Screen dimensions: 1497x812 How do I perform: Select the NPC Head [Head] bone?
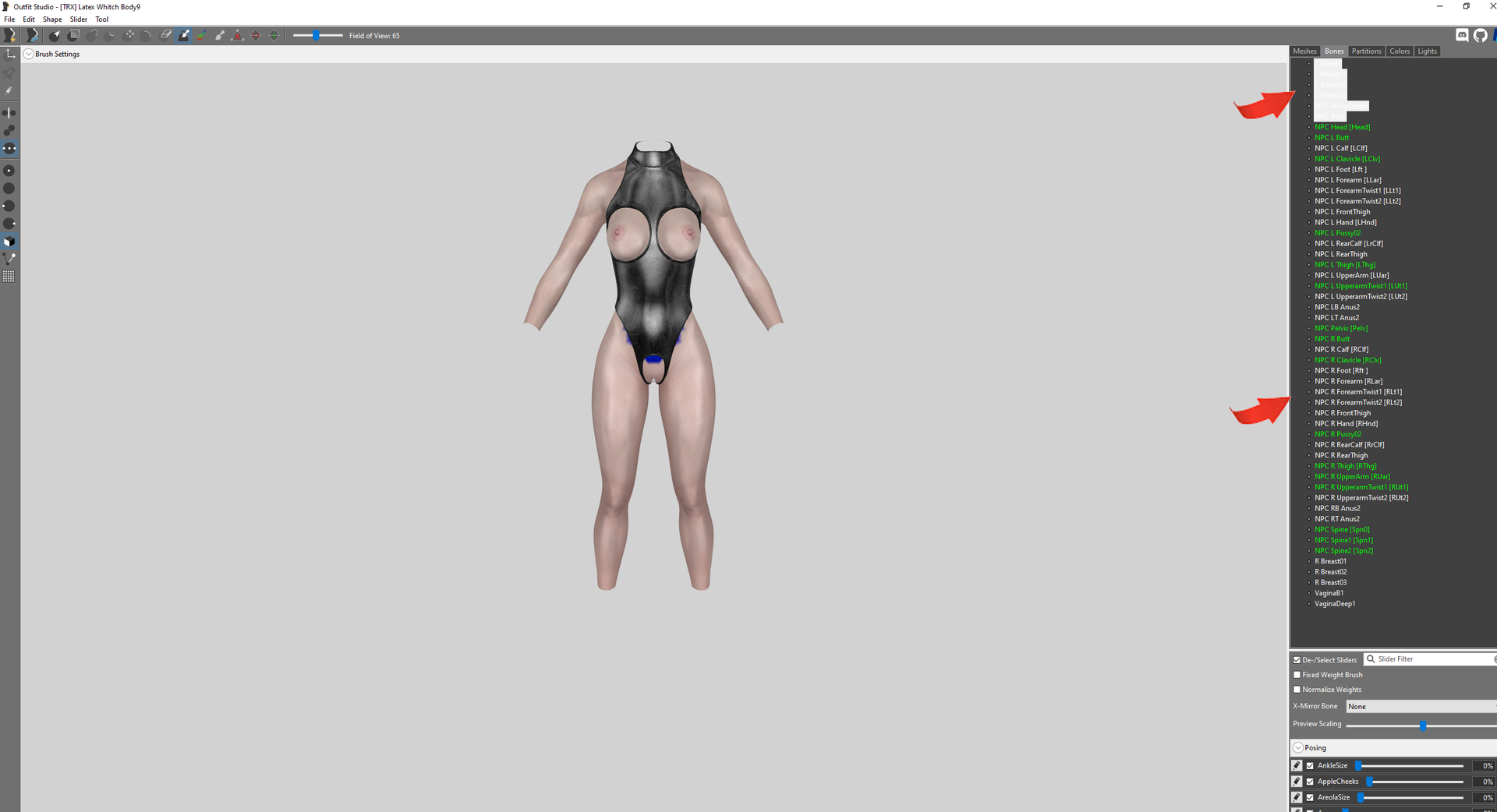(1342, 127)
